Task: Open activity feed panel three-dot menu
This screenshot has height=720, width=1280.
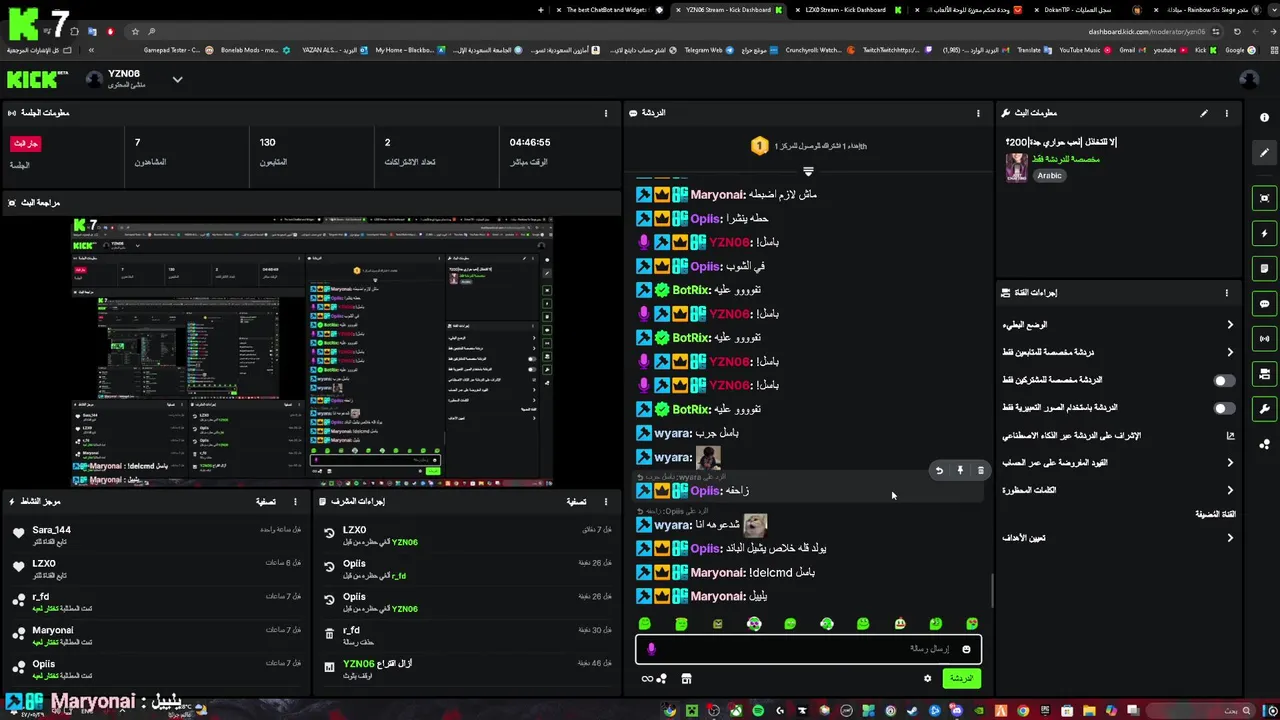Action: [x=295, y=502]
